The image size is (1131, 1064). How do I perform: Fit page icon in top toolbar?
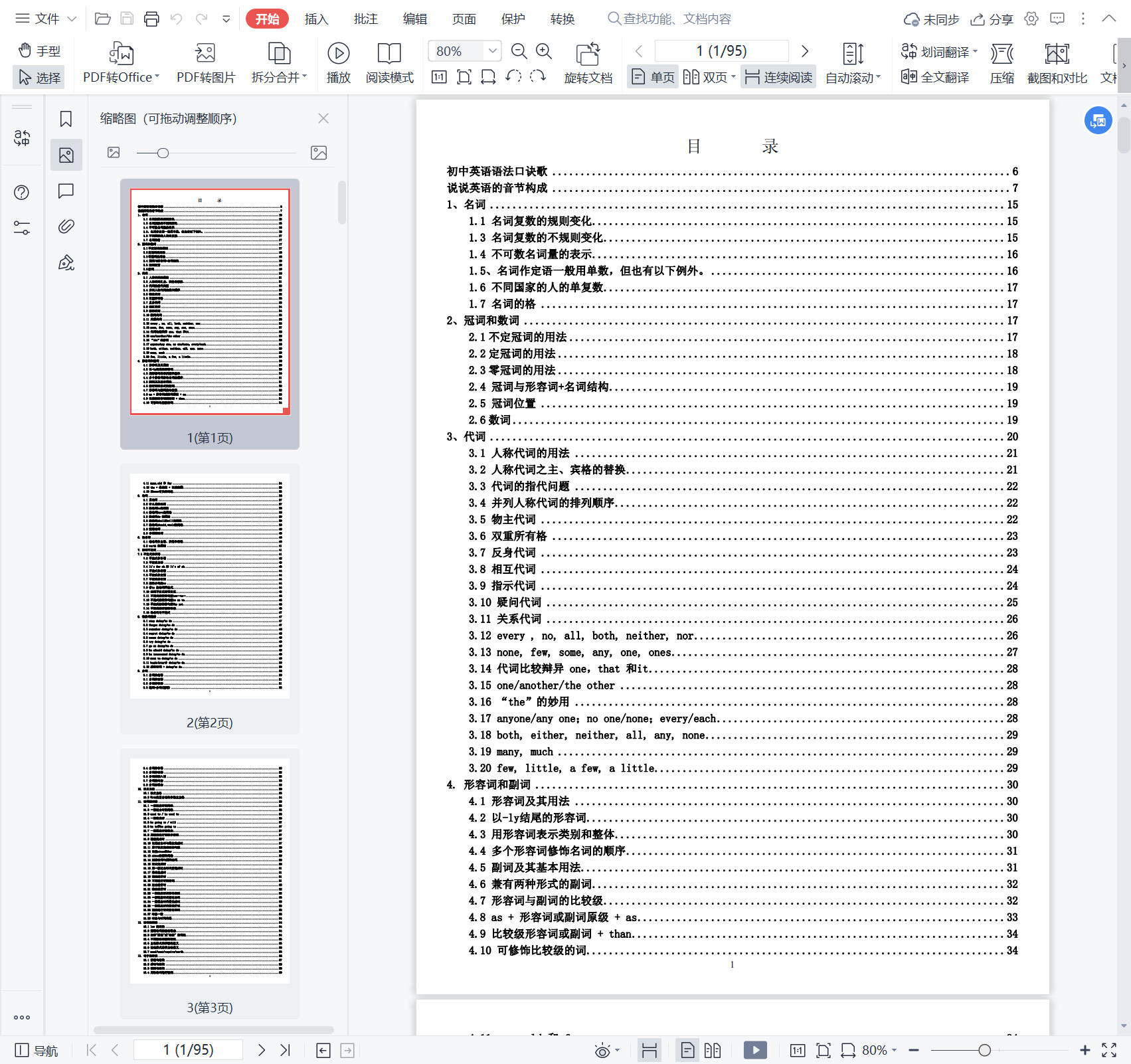point(464,77)
